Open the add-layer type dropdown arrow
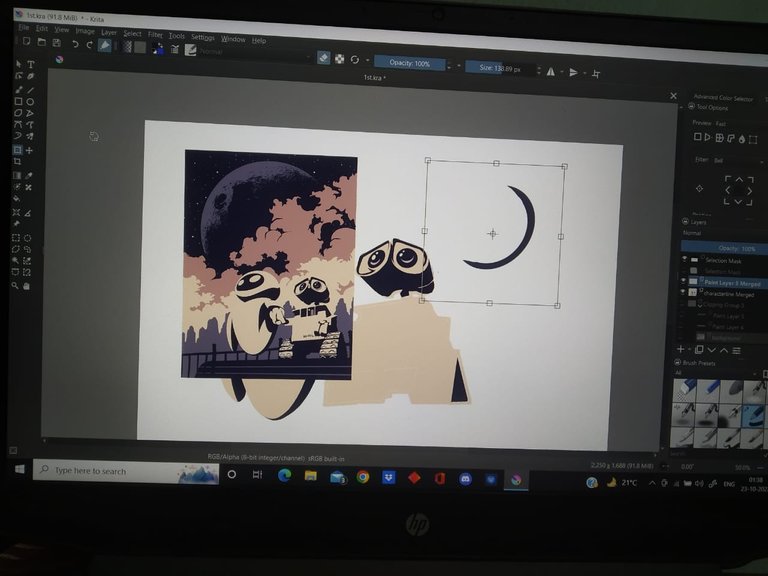 pyautogui.click(x=690, y=349)
